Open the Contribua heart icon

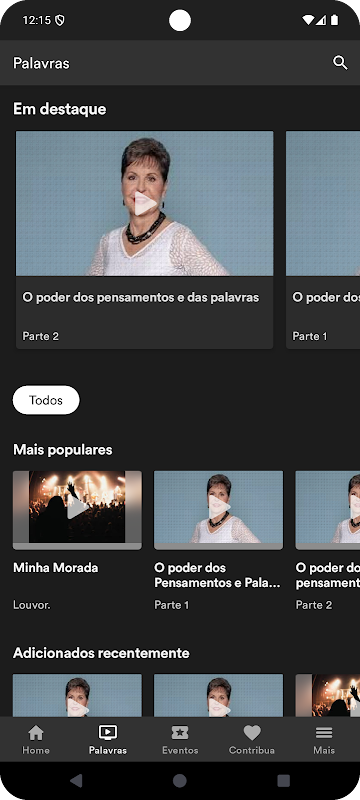[252, 733]
